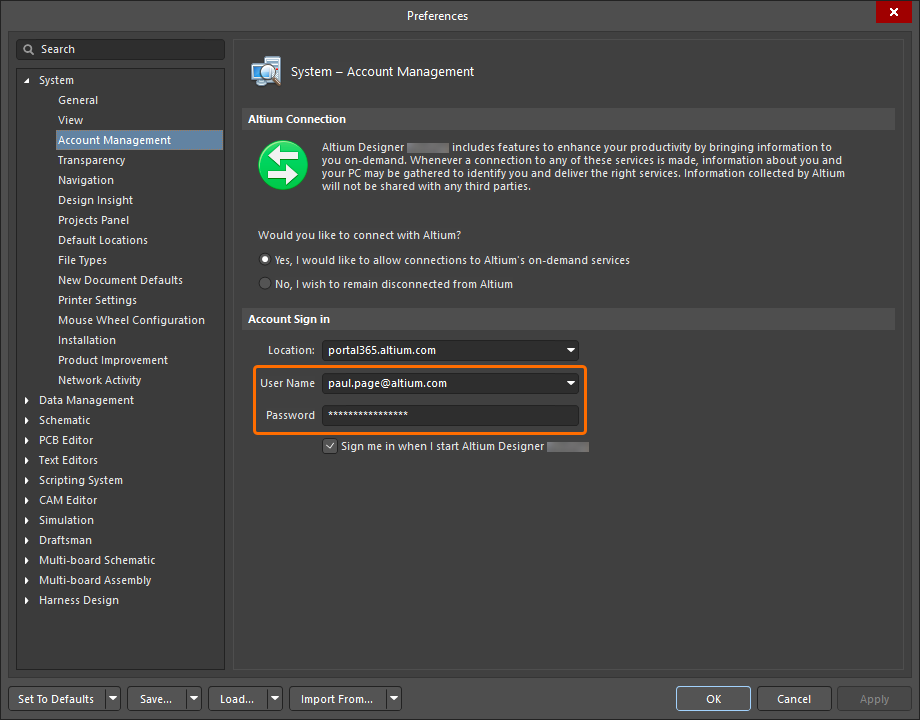Expand the PCB Editor node
This screenshot has height=720, width=920.
pos(26,440)
